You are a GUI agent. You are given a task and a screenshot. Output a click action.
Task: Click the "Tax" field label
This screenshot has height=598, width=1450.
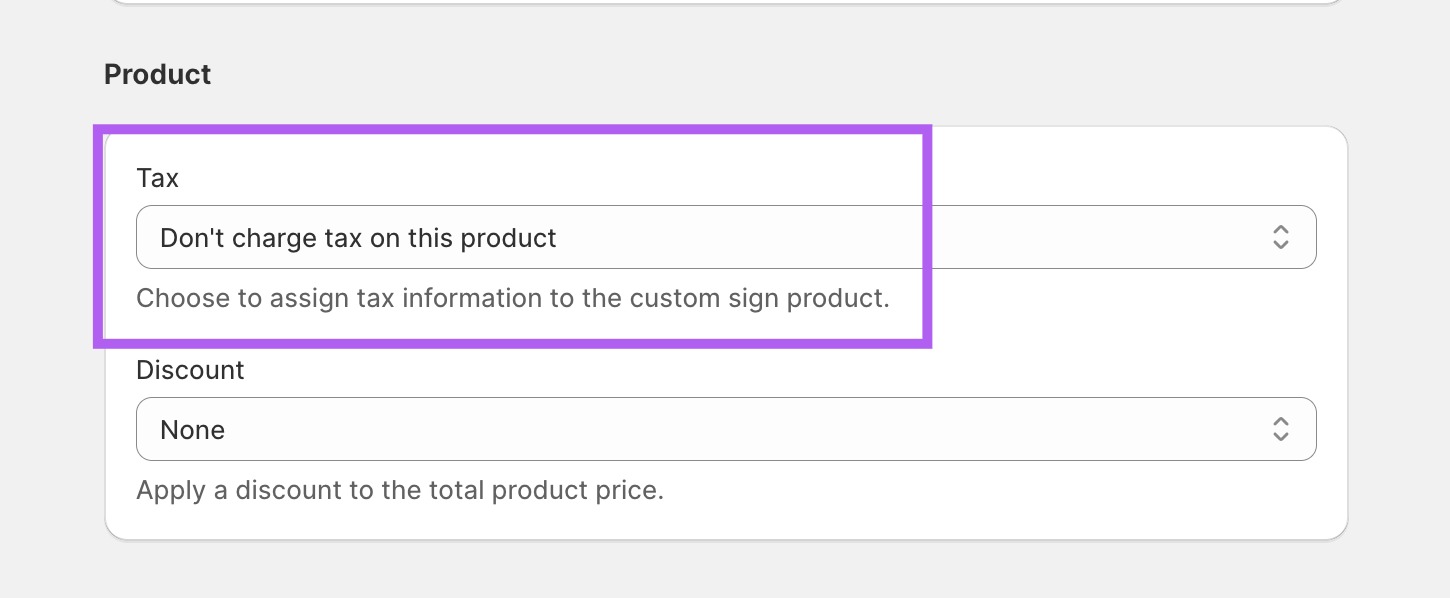click(157, 178)
